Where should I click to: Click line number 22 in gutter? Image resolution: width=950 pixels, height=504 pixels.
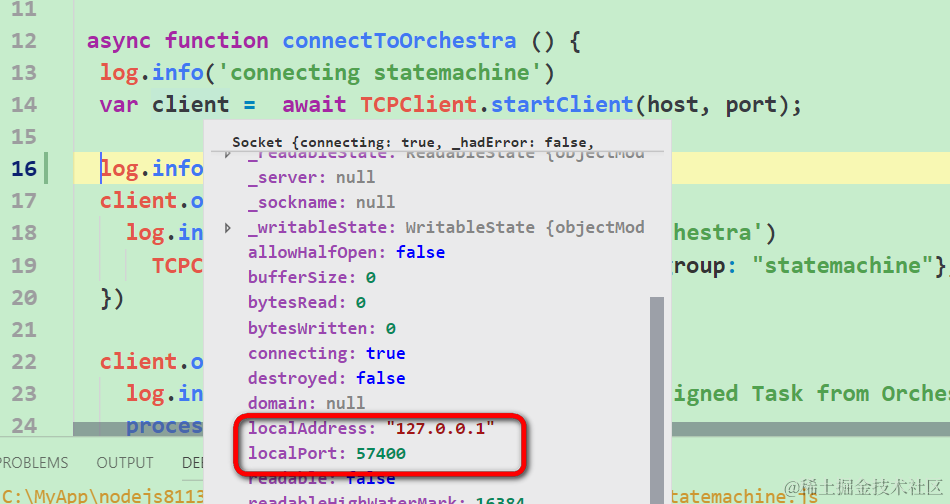24,362
